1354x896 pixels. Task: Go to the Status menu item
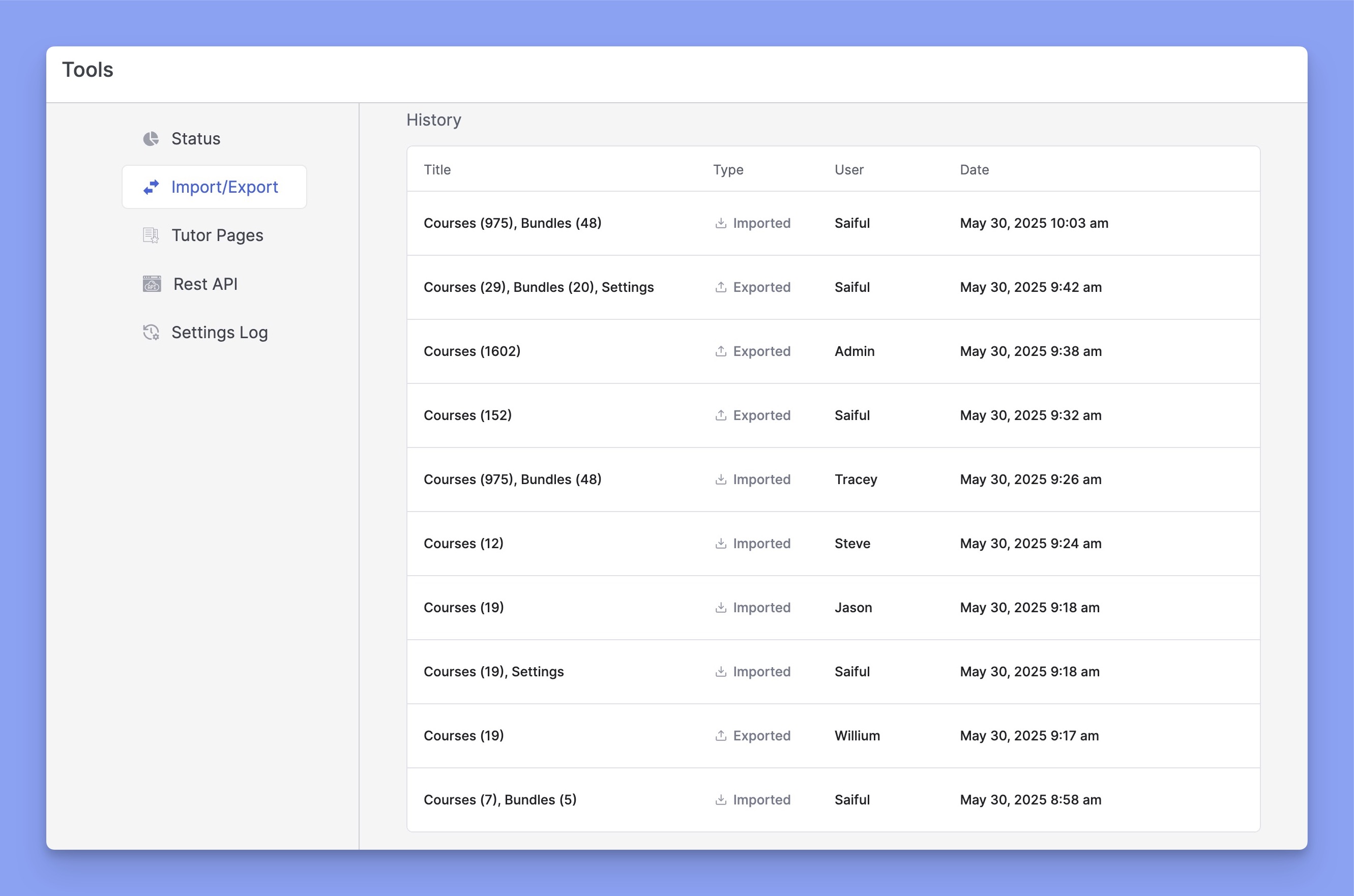(214, 139)
